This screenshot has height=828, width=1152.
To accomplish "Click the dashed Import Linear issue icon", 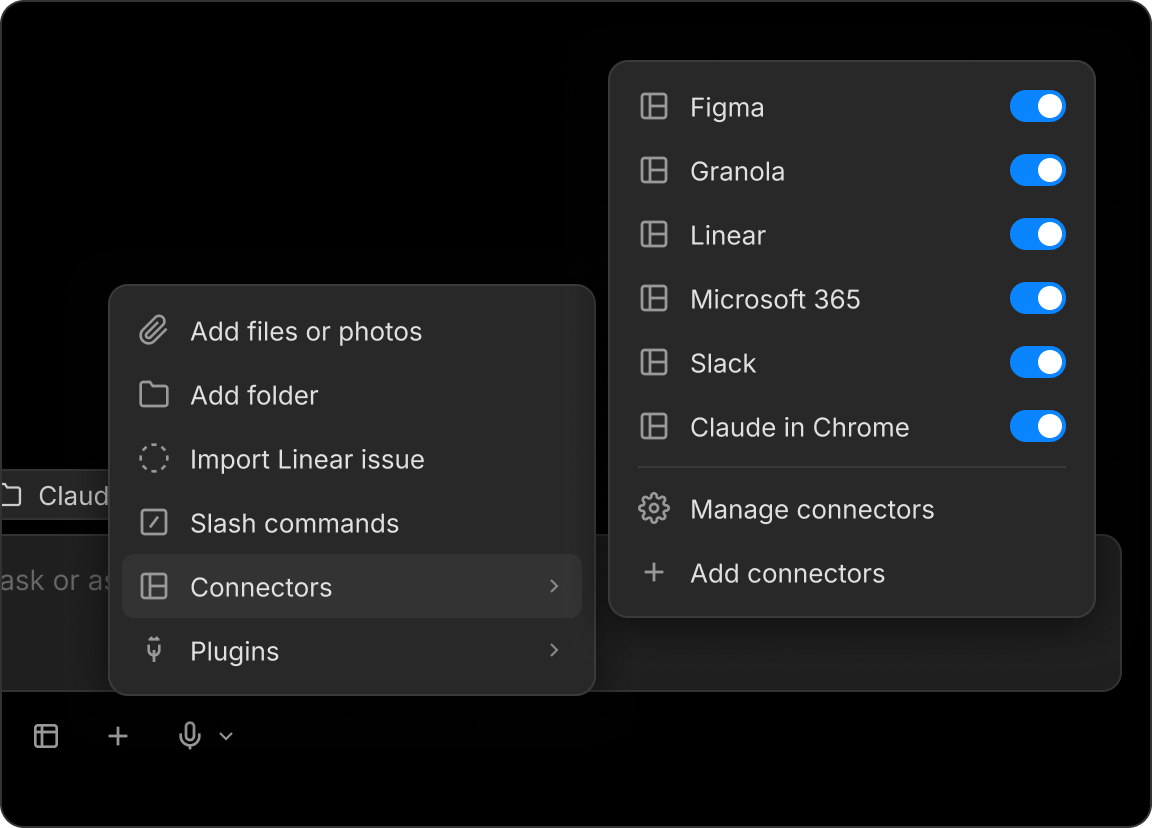I will (152, 458).
